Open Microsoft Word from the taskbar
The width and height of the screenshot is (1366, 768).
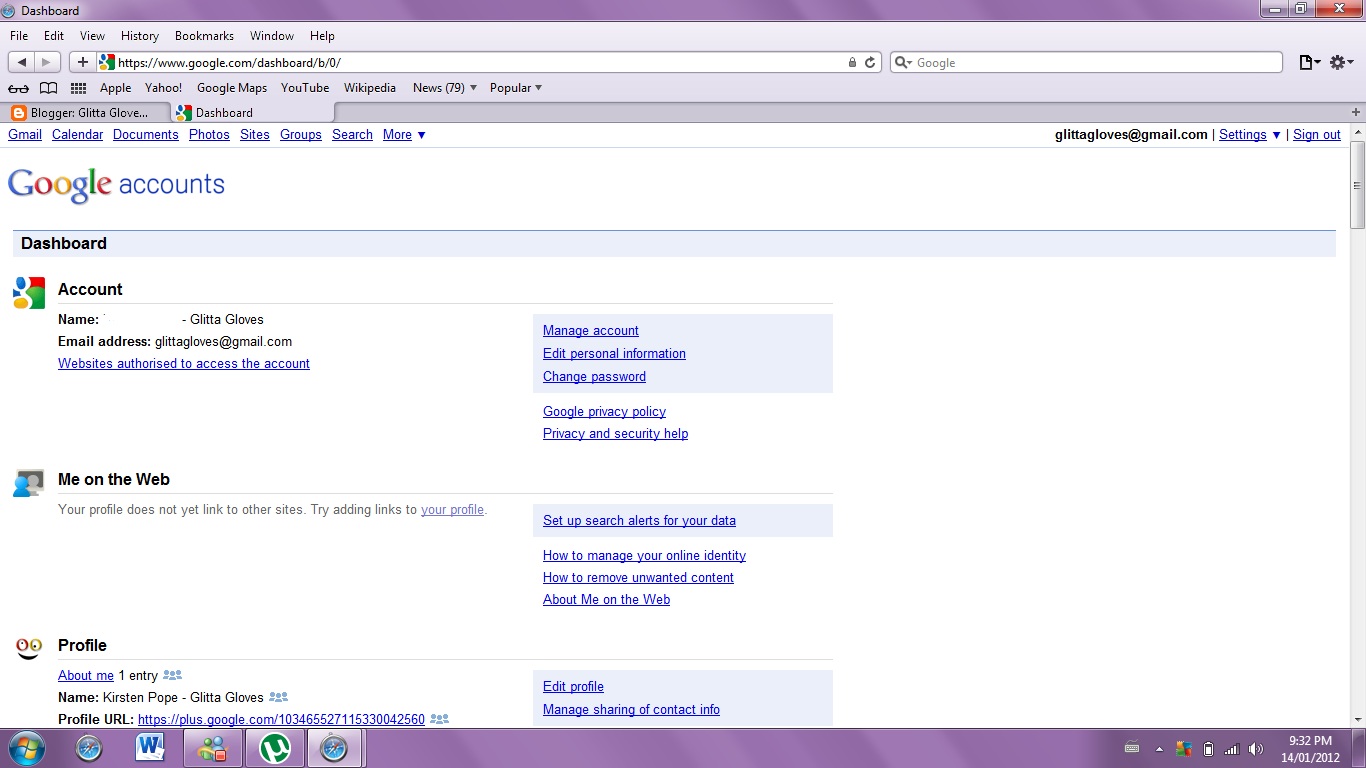[150, 748]
